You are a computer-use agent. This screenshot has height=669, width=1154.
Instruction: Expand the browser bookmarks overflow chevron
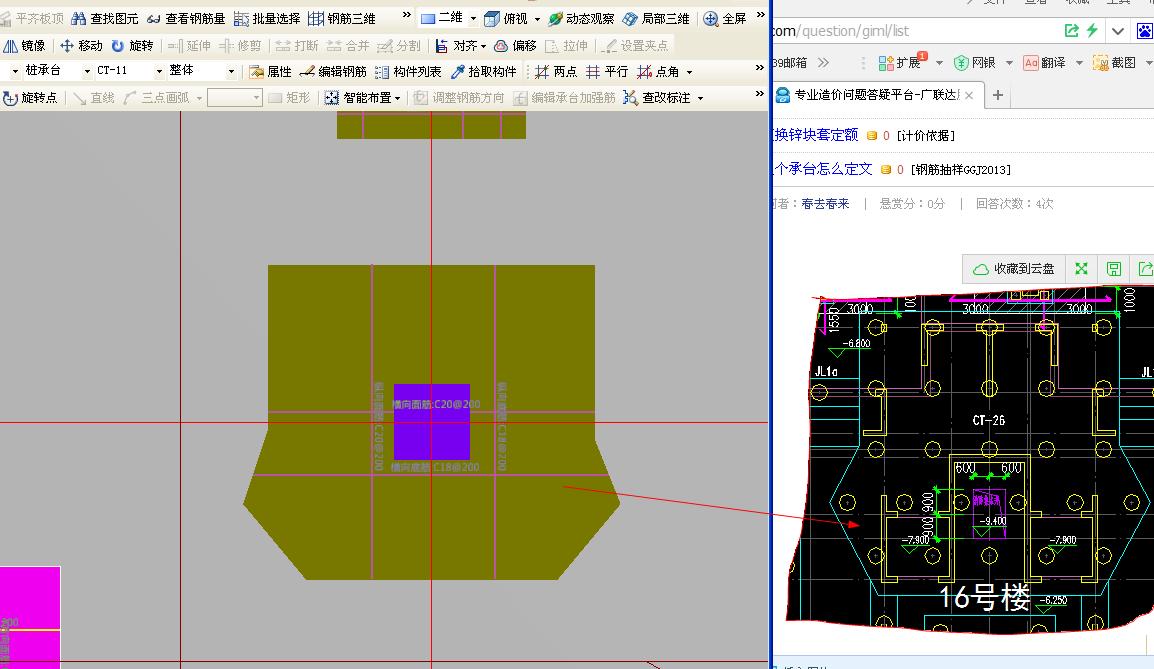point(824,63)
